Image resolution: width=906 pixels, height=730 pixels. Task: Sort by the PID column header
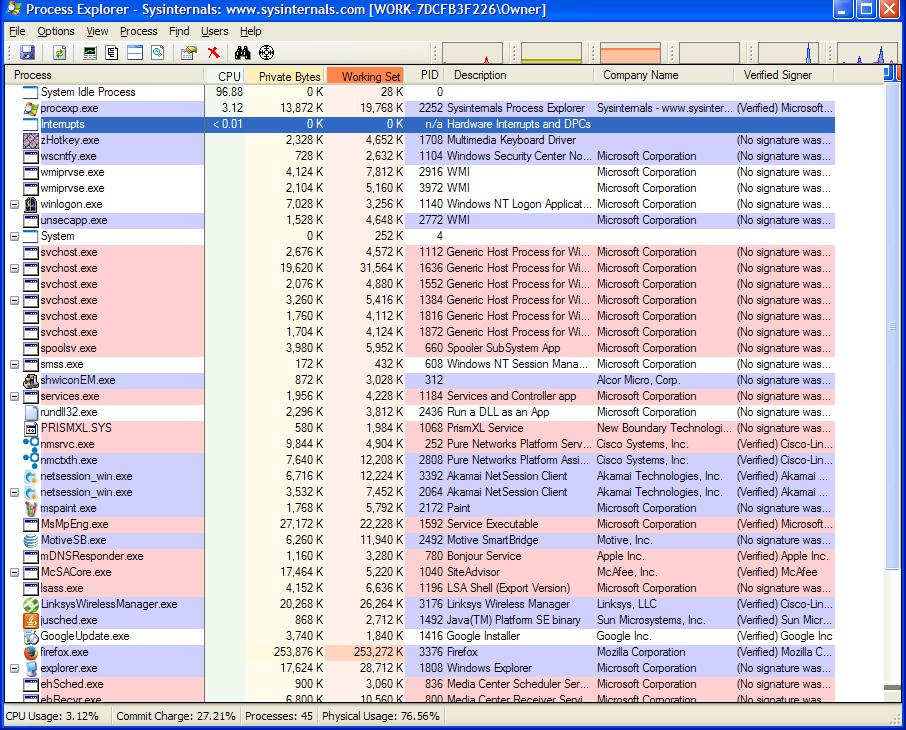click(x=425, y=75)
